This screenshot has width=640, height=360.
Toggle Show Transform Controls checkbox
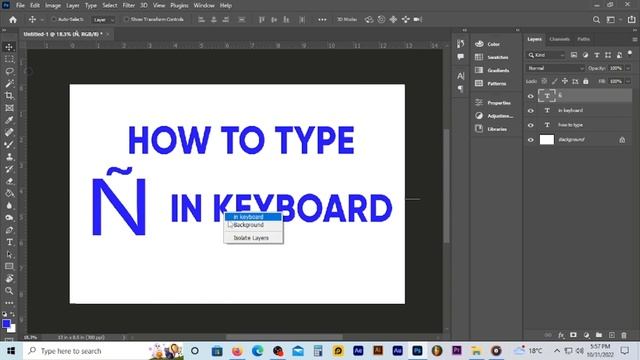(126, 19)
